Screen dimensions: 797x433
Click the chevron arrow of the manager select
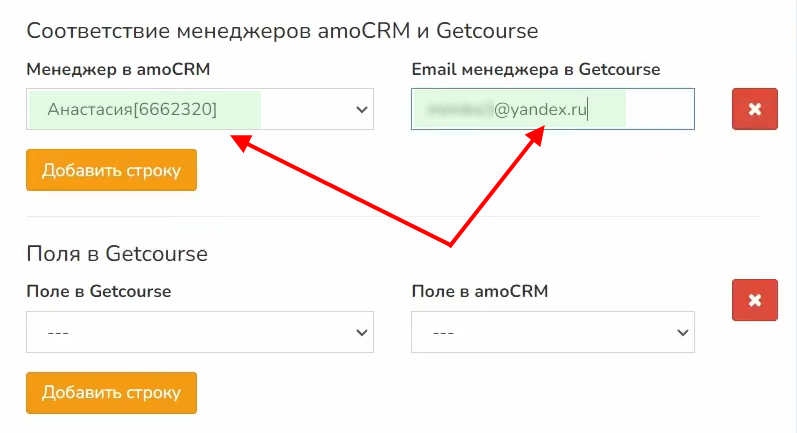[362, 109]
